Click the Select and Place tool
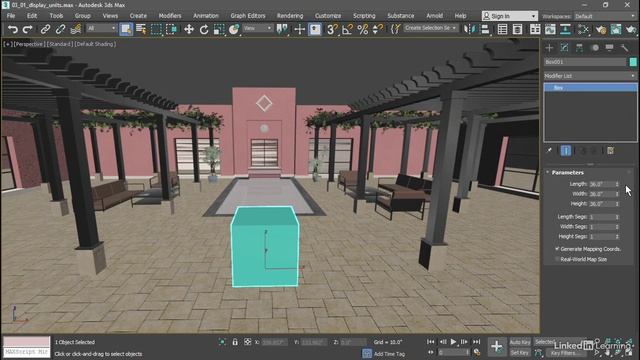Screen dimensions: 640x360 click(234, 29)
